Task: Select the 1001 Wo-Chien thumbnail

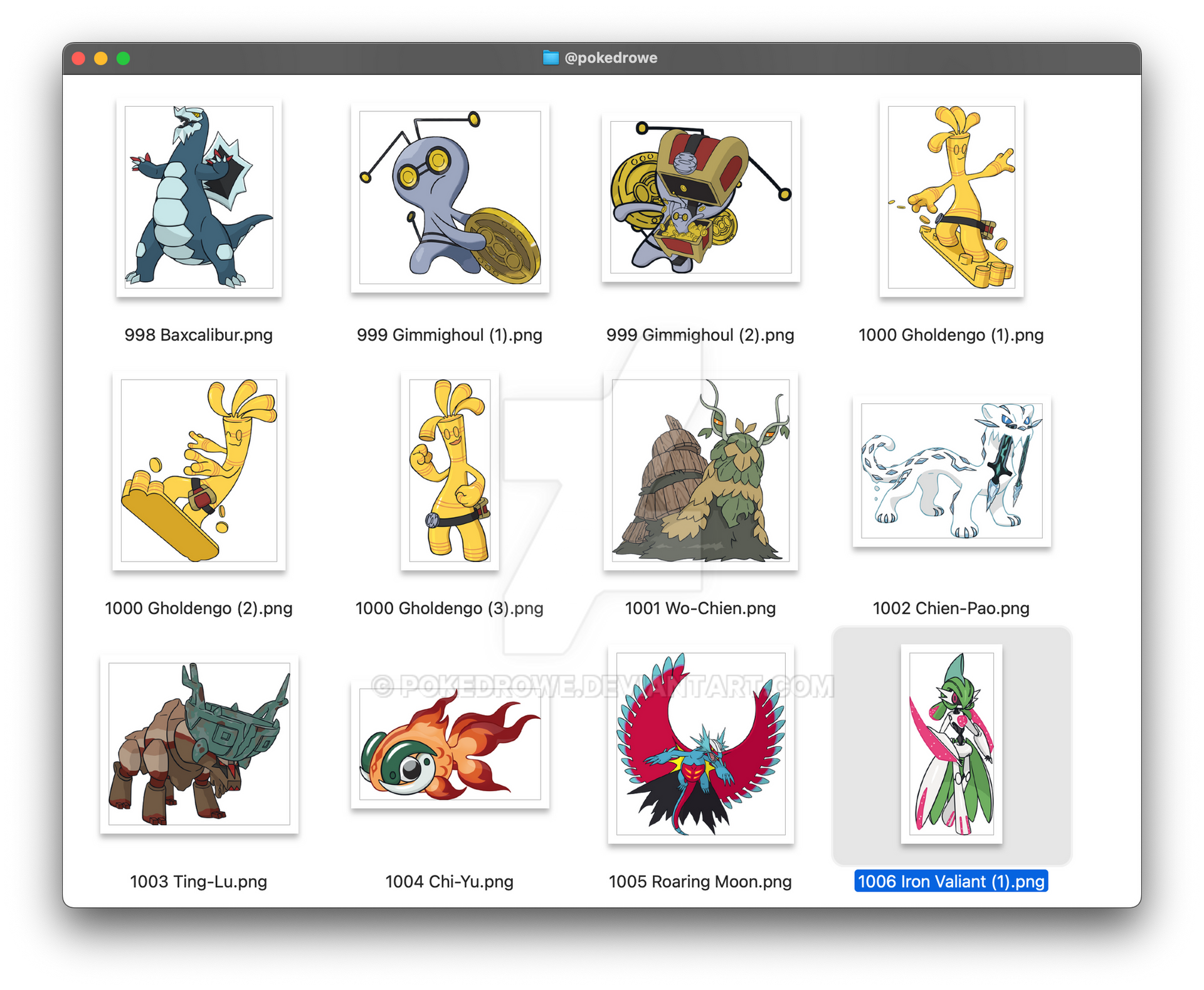Action: click(700, 471)
